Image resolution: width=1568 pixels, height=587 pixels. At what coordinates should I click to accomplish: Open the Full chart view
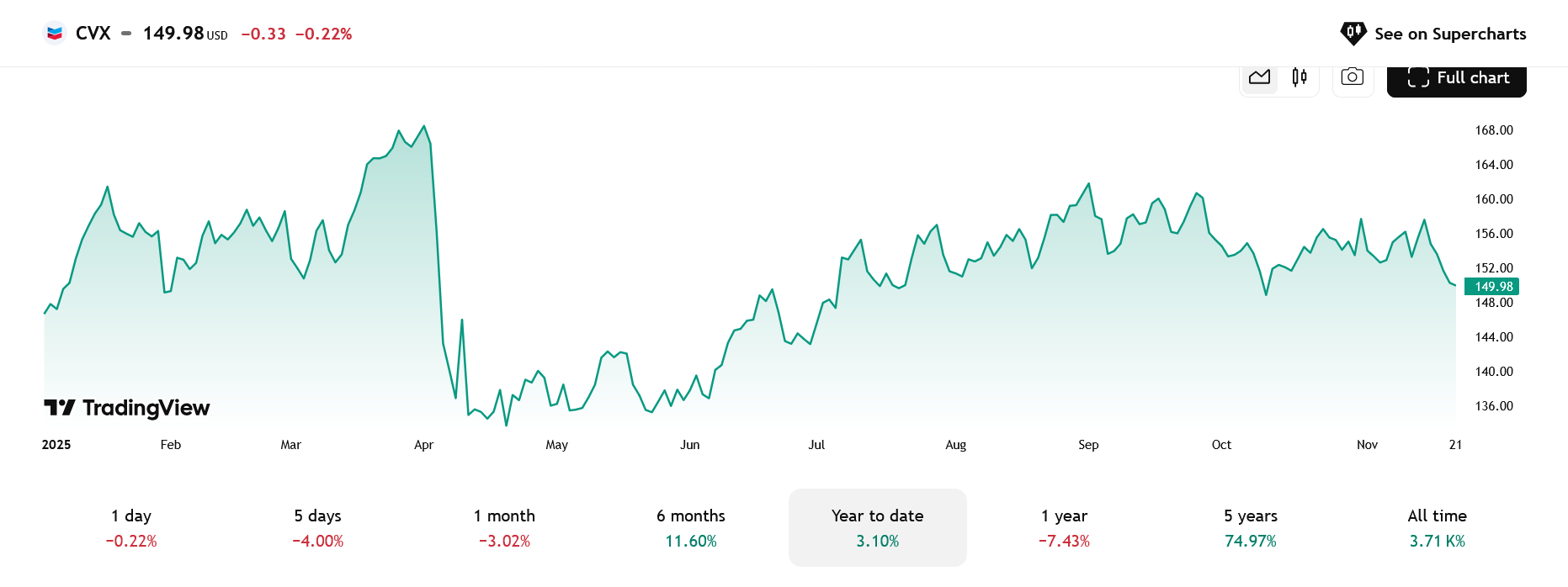(1456, 78)
